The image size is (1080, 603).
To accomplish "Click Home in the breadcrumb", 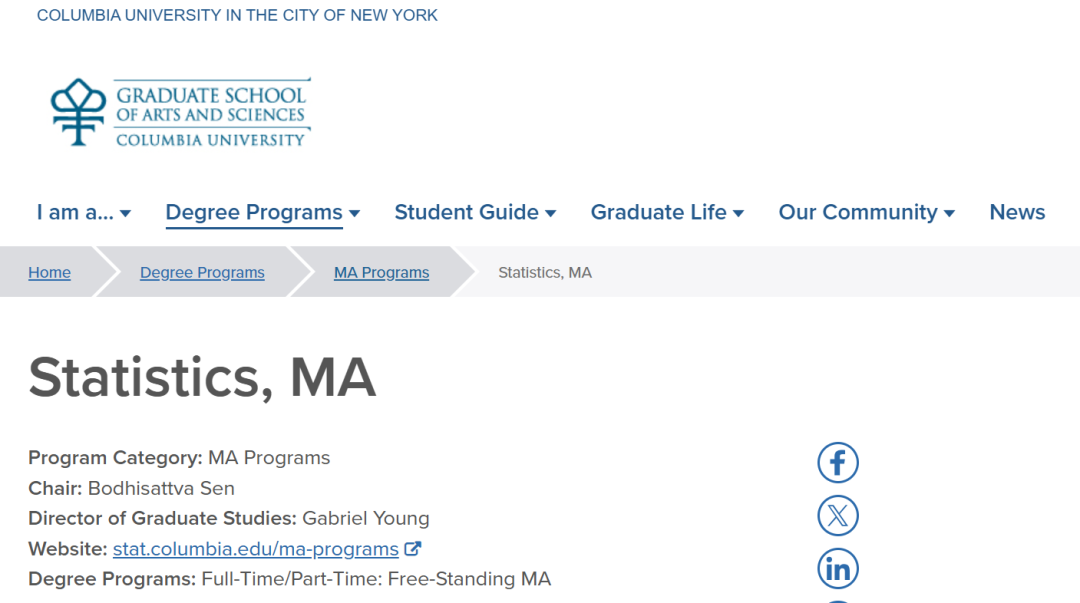I will point(49,273).
